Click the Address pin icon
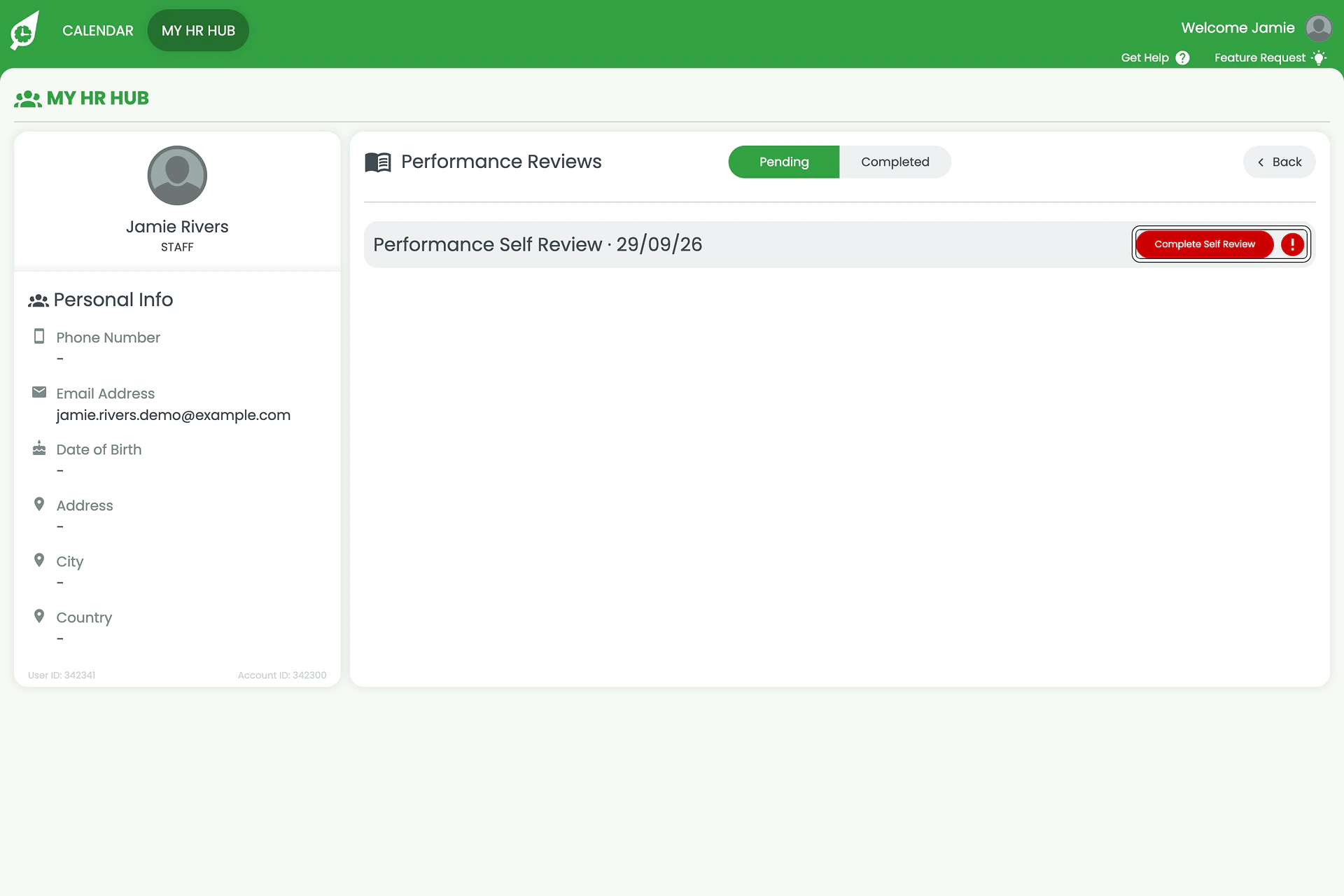 coord(39,504)
